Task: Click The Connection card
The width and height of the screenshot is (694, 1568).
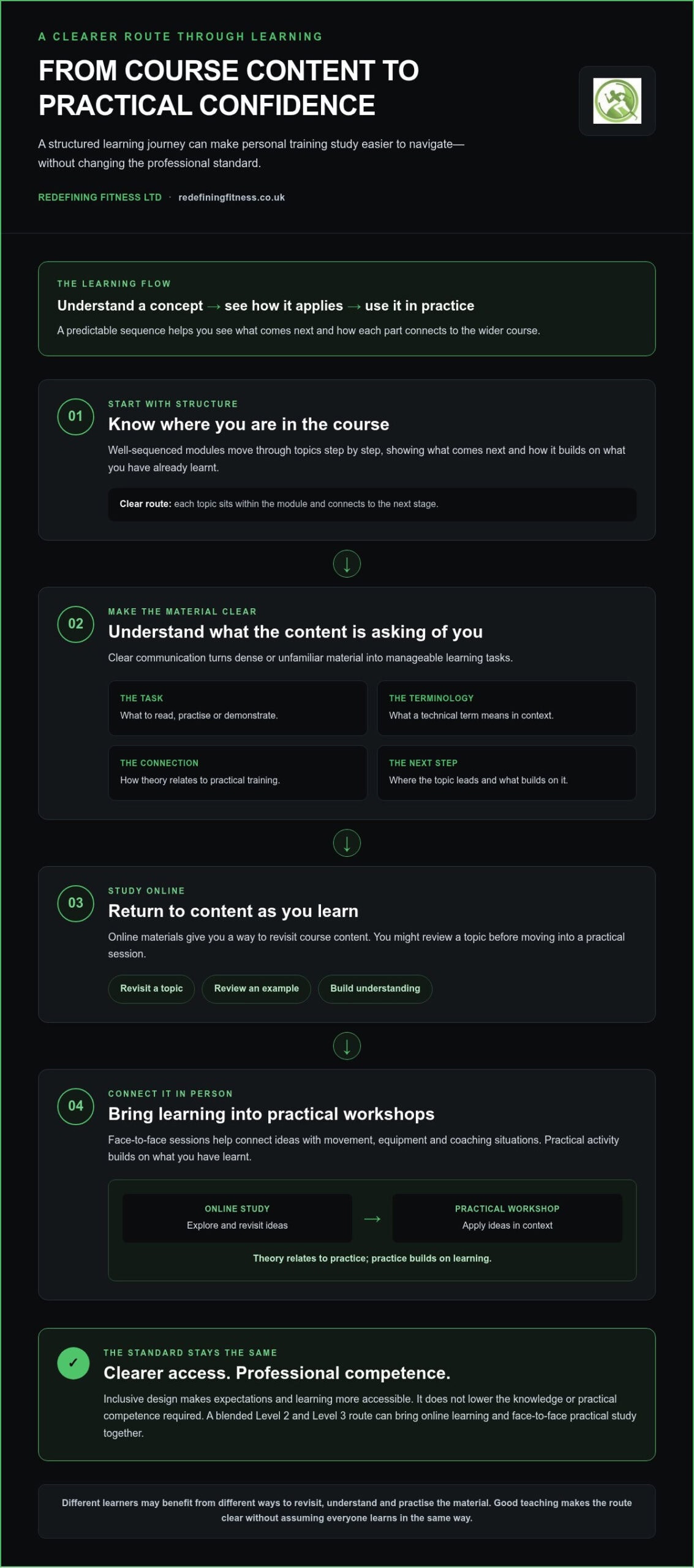Action: [238, 773]
